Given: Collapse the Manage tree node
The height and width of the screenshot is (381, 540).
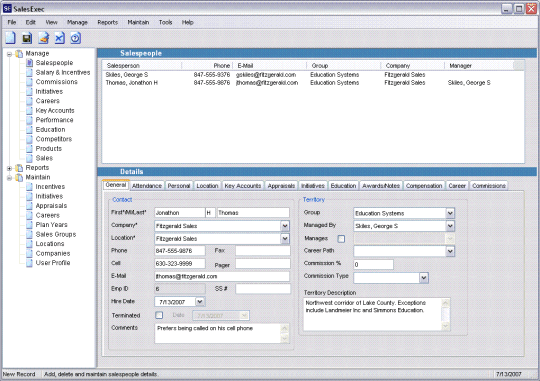Looking at the screenshot, I should 10,54.
